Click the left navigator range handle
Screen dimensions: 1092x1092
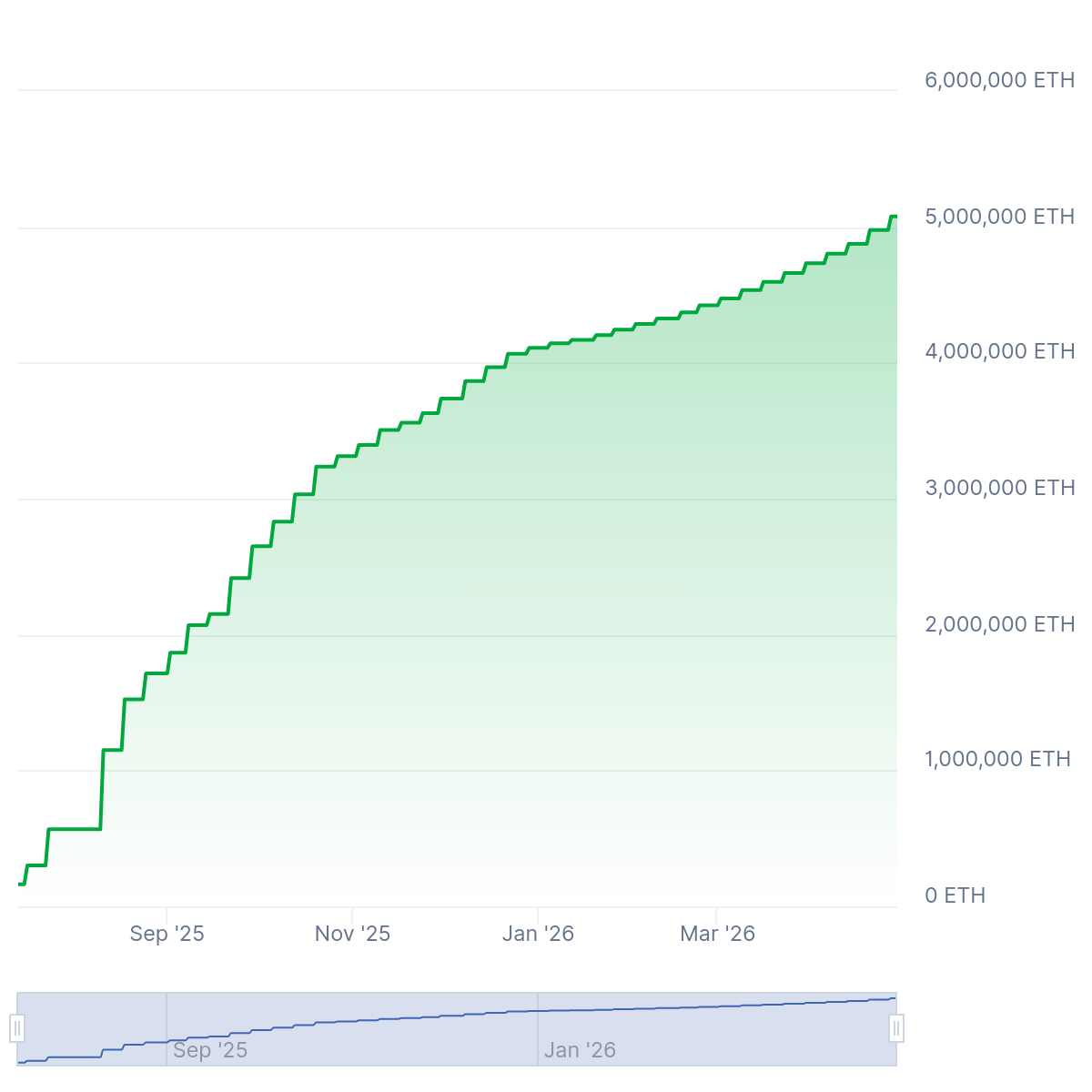point(17,1029)
